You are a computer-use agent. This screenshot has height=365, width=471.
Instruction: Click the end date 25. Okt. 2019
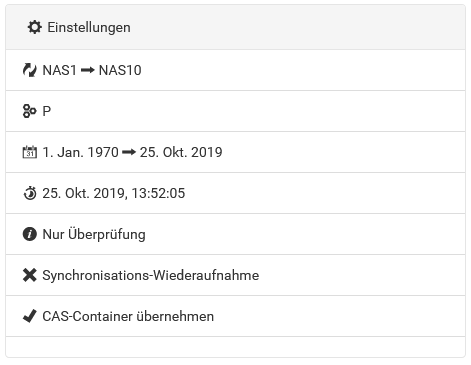pyautogui.click(x=181, y=152)
